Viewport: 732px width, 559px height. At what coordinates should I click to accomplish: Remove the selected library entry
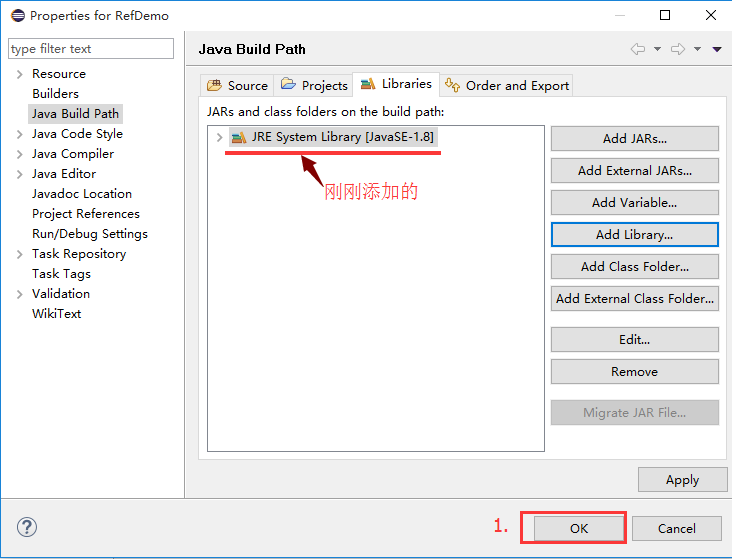(x=634, y=371)
